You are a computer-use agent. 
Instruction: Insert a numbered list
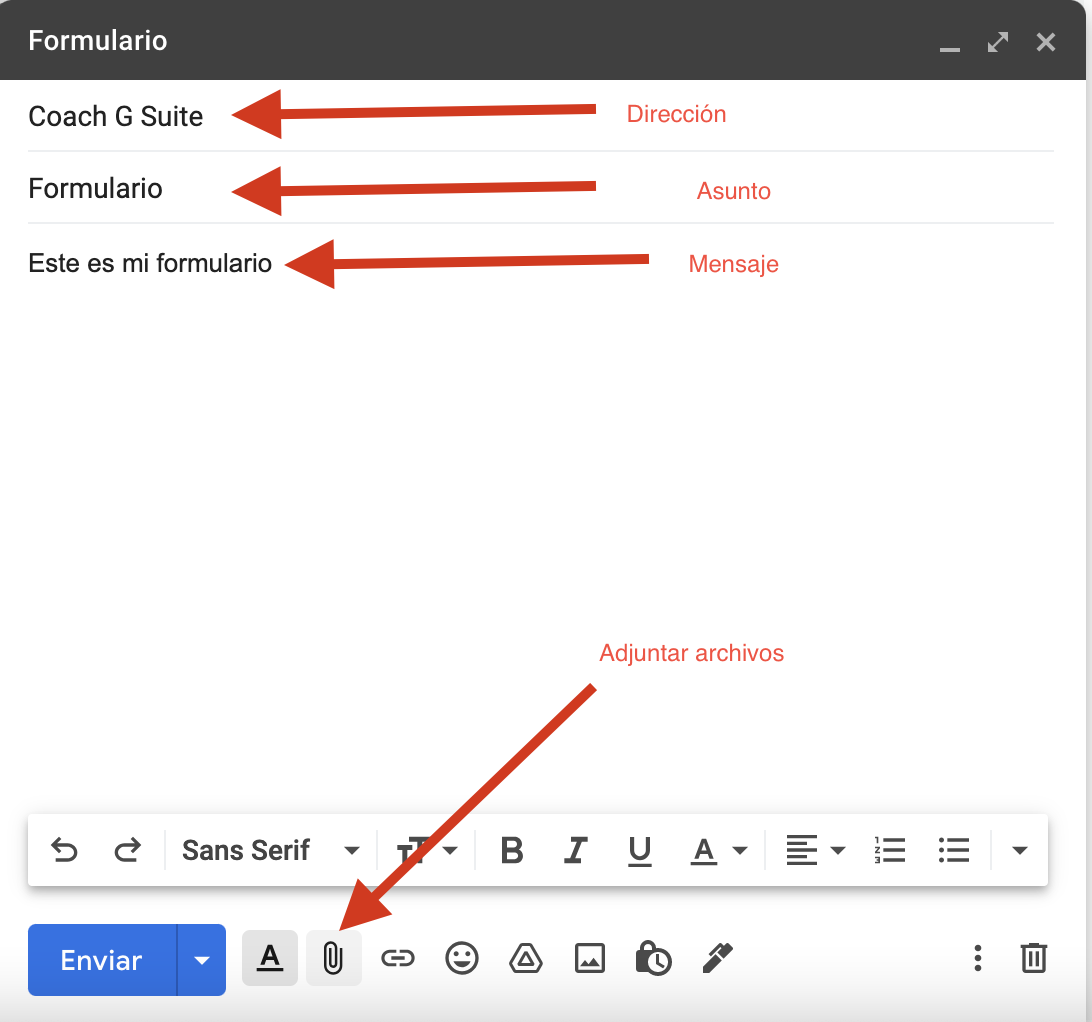tap(890, 850)
